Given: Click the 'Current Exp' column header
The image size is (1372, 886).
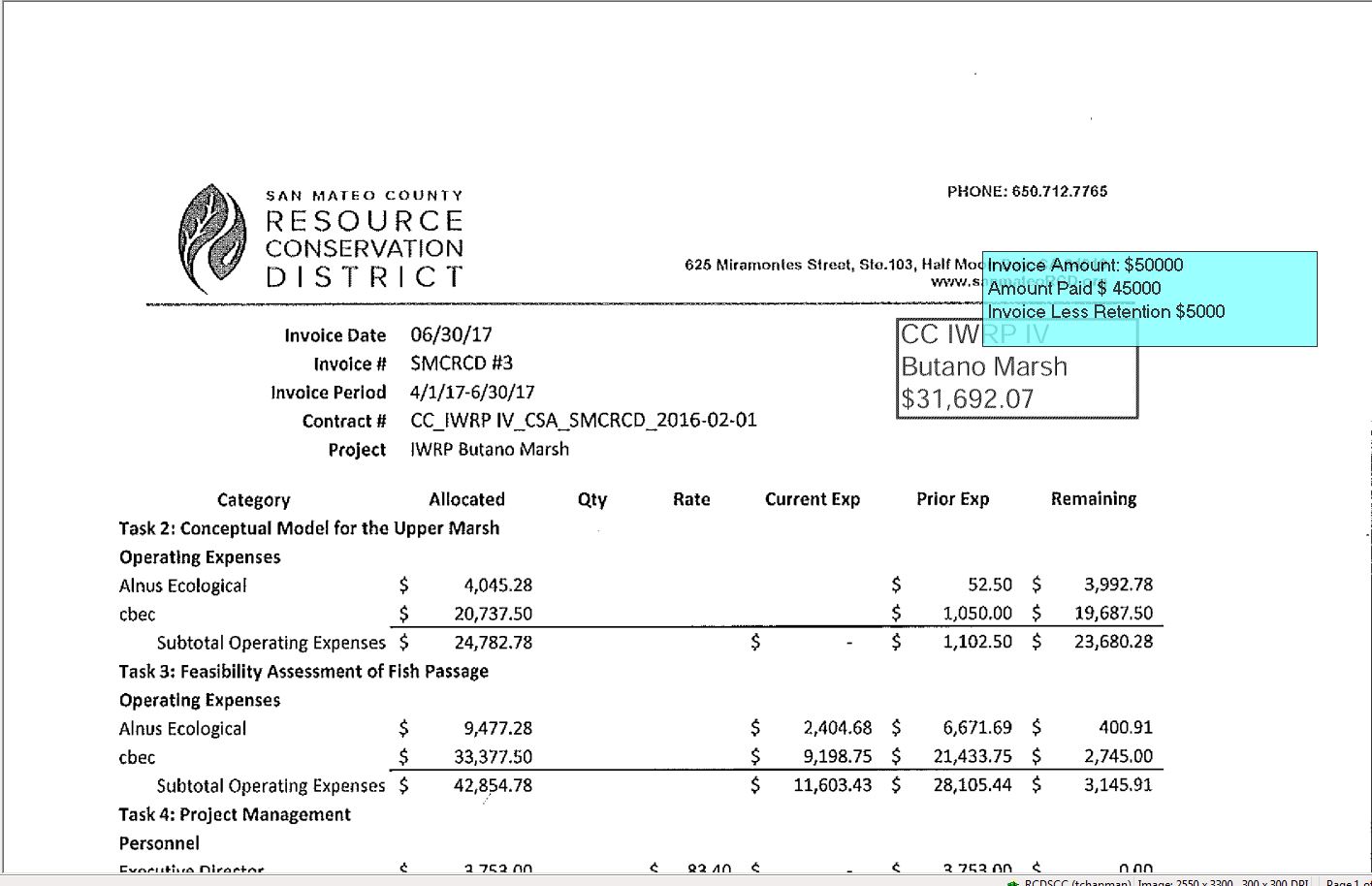Looking at the screenshot, I should [813, 499].
